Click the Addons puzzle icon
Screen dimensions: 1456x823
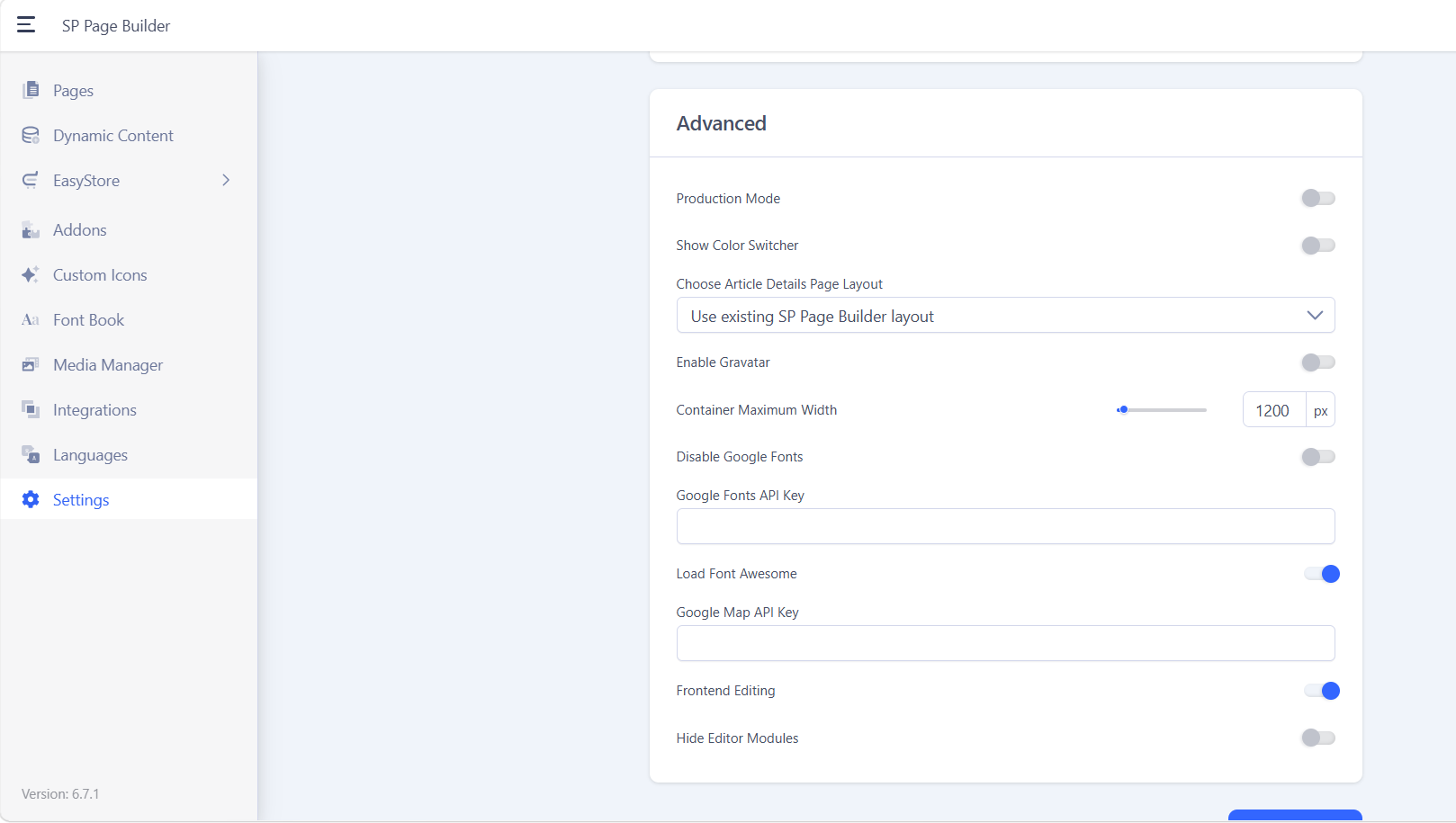tap(31, 229)
